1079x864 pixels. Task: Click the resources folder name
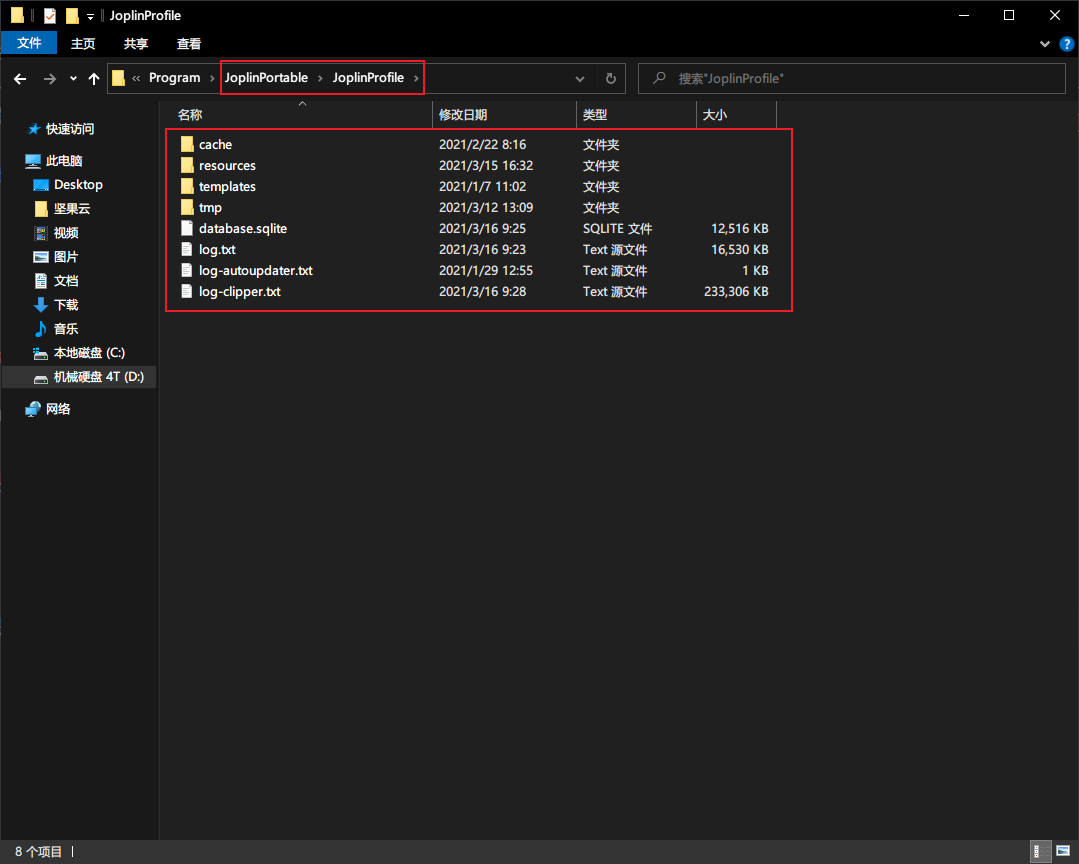click(227, 166)
